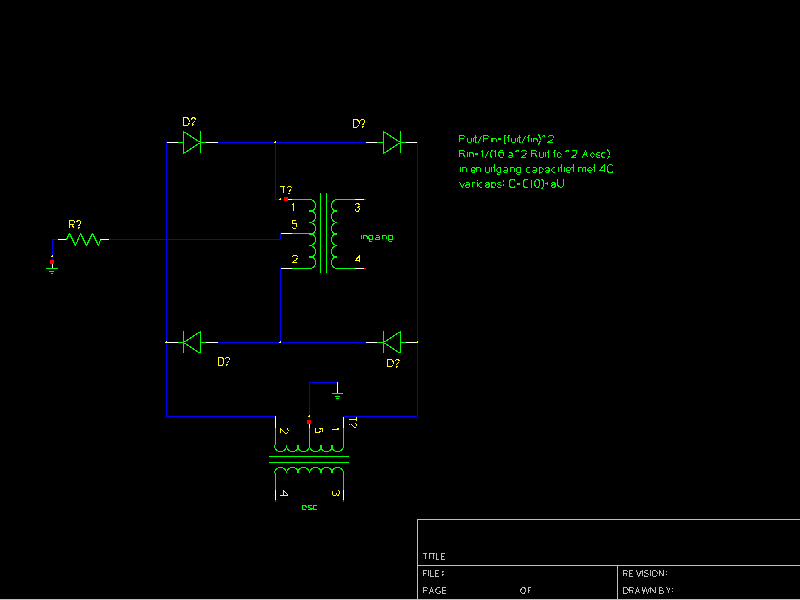800x600 pixels.
Task: Select the ground symbol above the osc transformer
Action: tap(338, 393)
